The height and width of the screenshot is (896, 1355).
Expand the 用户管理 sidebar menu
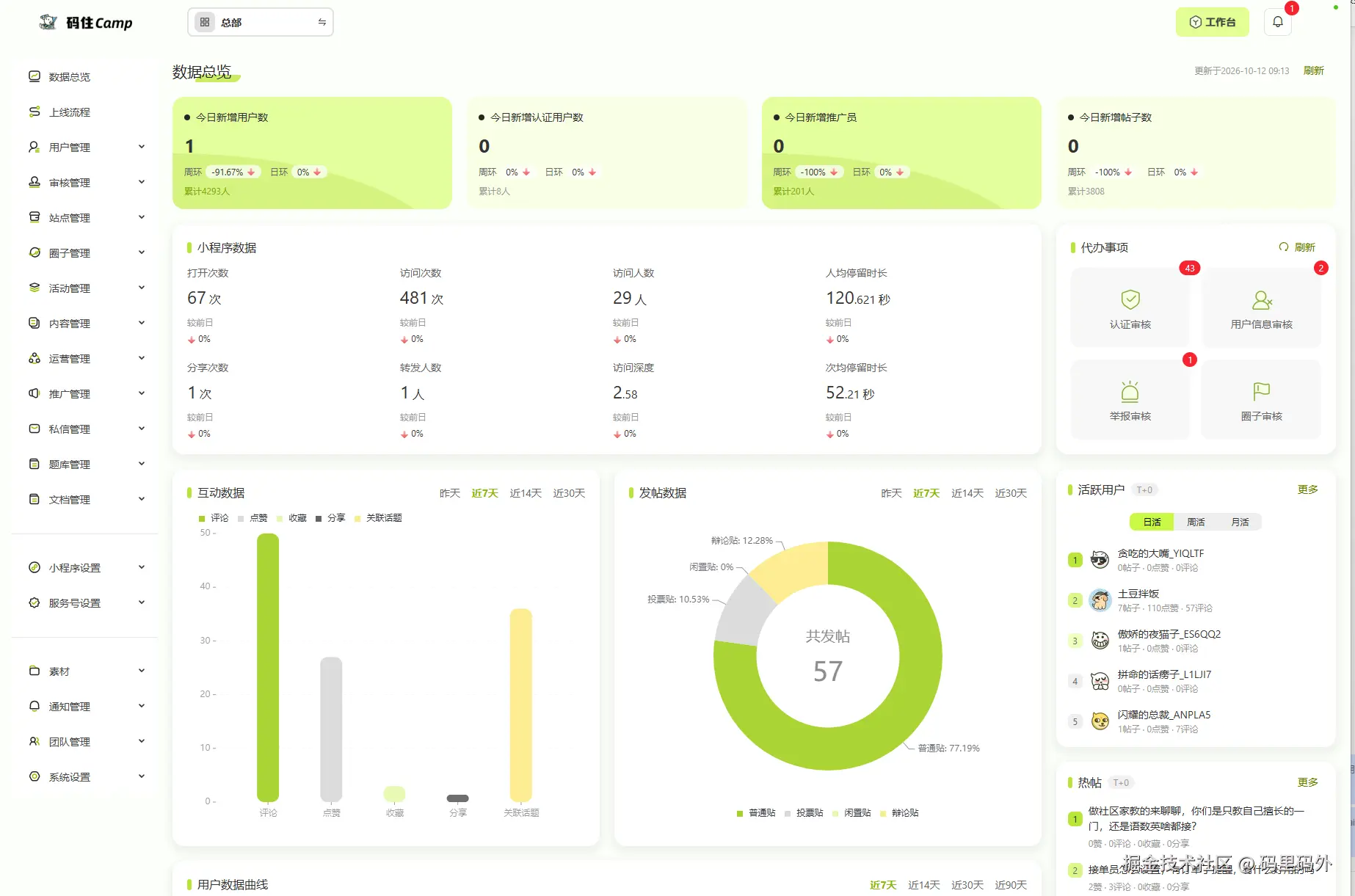(x=86, y=147)
